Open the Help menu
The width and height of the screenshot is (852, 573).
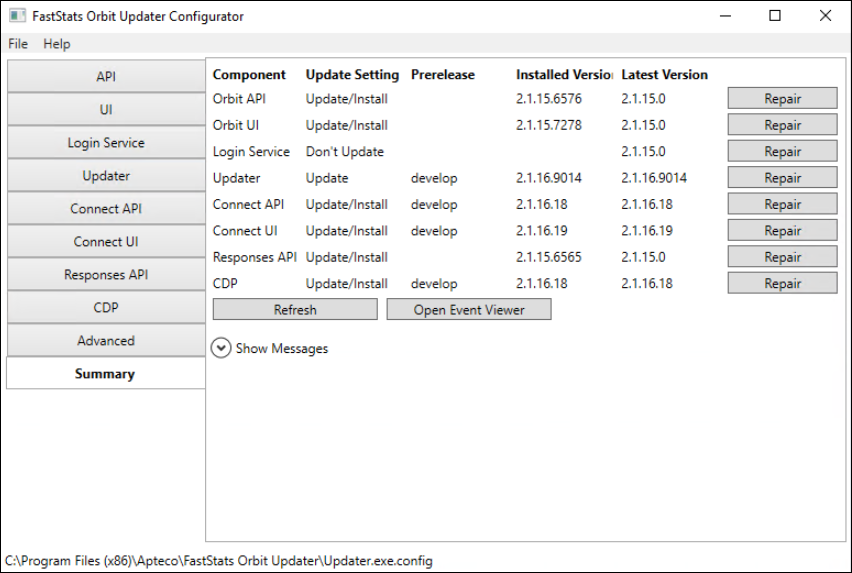pos(57,44)
